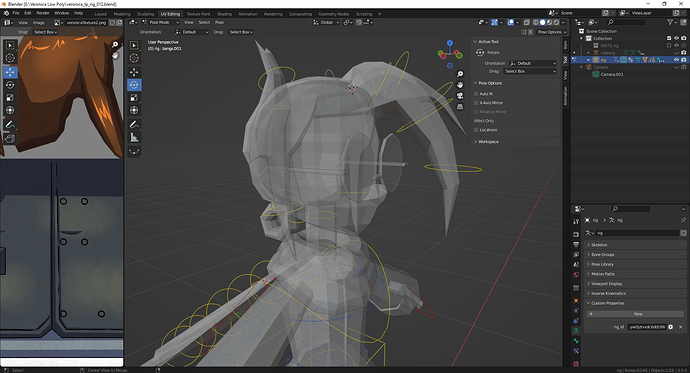The image size is (690, 373).
Task: Select the Select Box tool in the 3D viewport
Action: [x=134, y=45]
